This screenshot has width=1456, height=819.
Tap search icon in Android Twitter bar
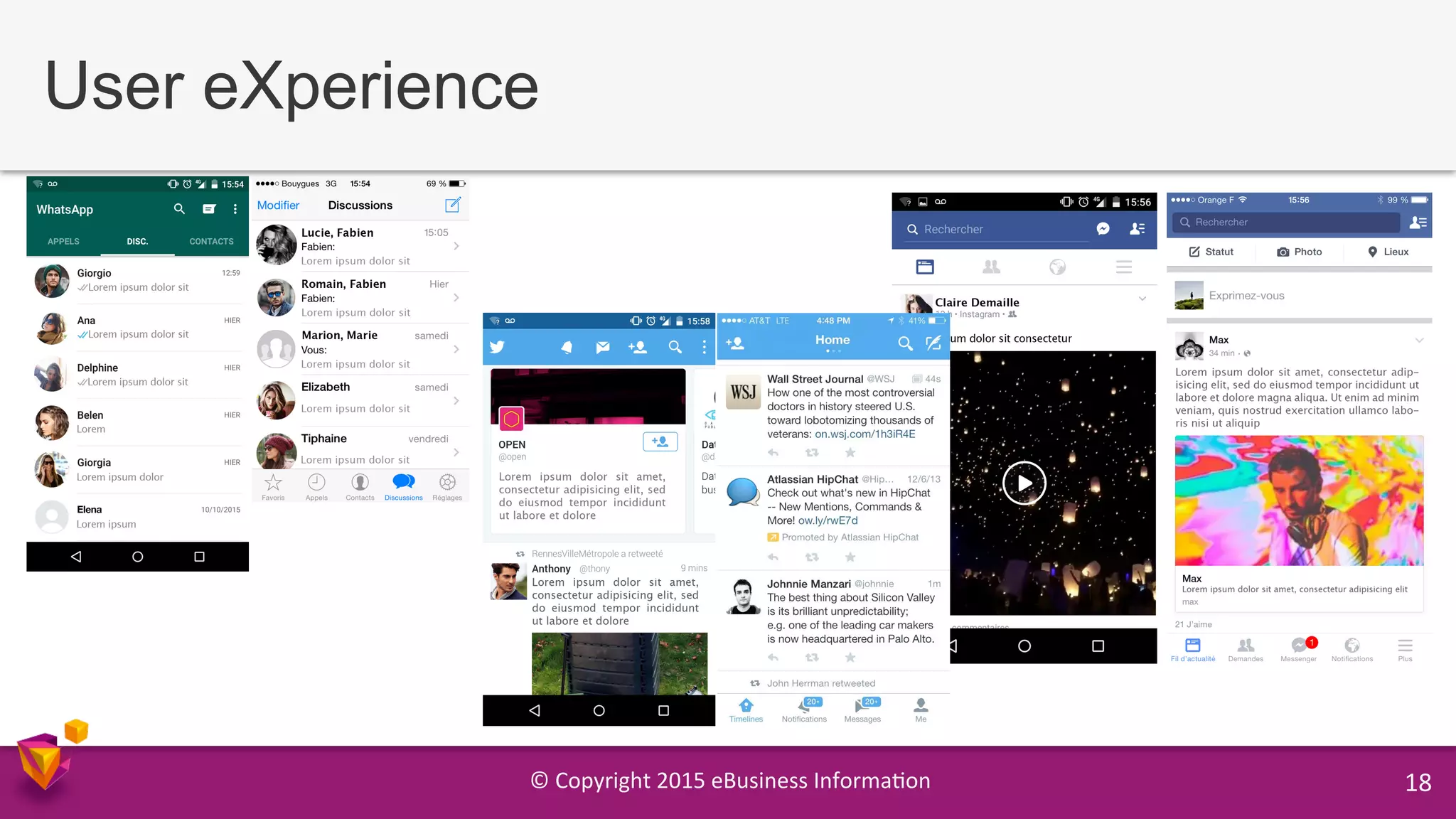[675, 347]
